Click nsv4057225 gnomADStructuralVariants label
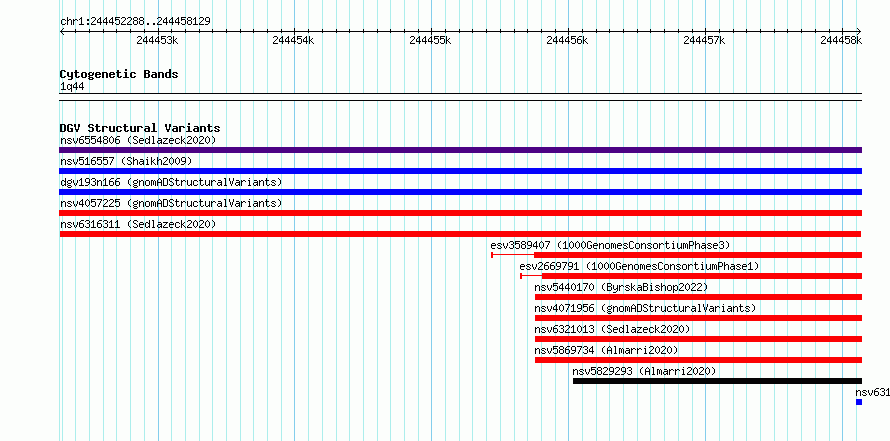 pyautogui.click(x=171, y=203)
